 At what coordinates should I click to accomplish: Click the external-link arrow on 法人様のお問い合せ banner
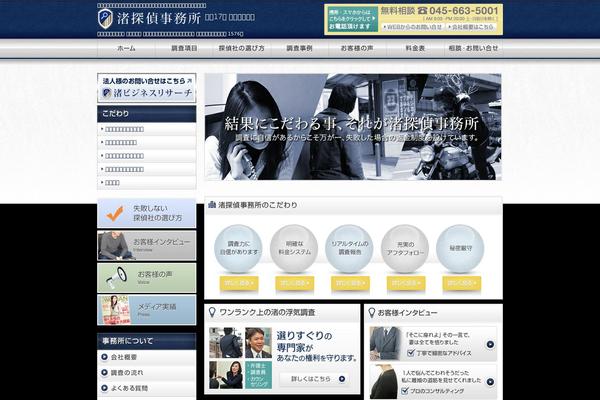(189, 81)
